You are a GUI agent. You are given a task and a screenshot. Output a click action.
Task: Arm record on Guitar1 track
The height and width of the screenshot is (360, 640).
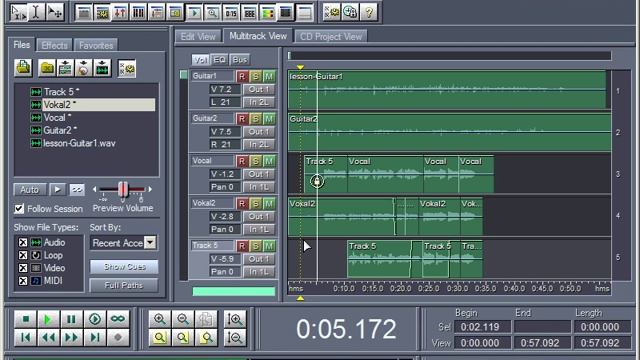pos(242,76)
